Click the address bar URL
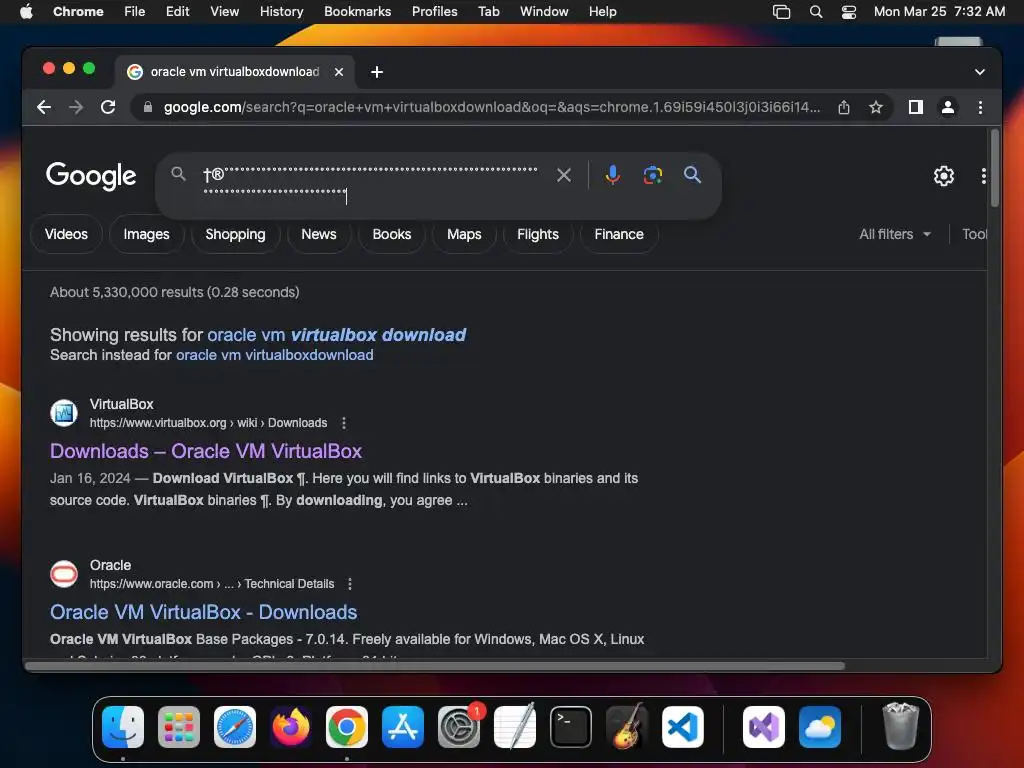Viewport: 1024px width, 768px height. click(491, 107)
